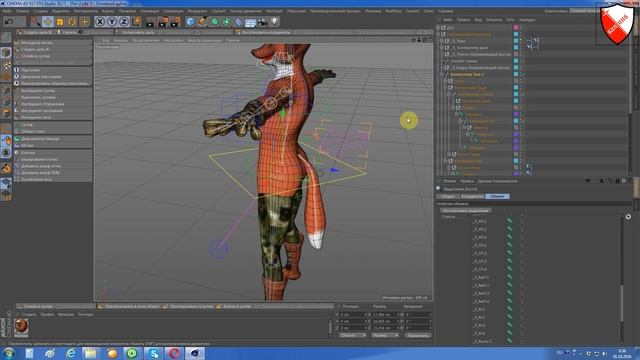Collapse the bold Контроллер Таза row
This screenshot has height=360, width=640.
click(x=442, y=74)
